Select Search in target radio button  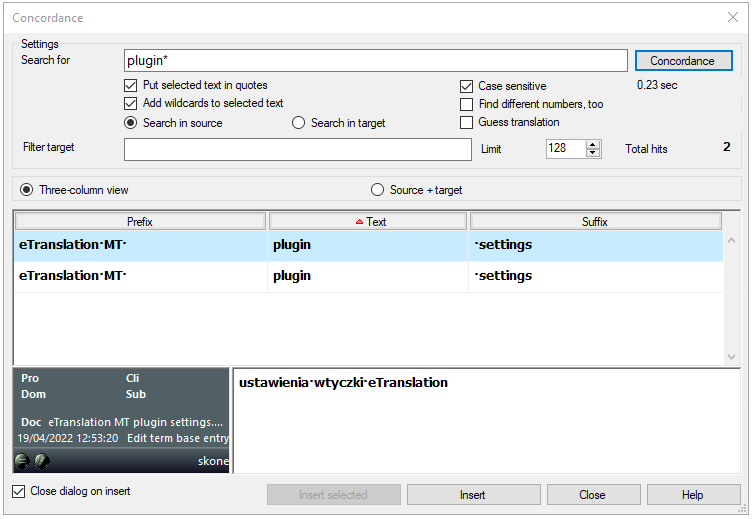(298, 123)
